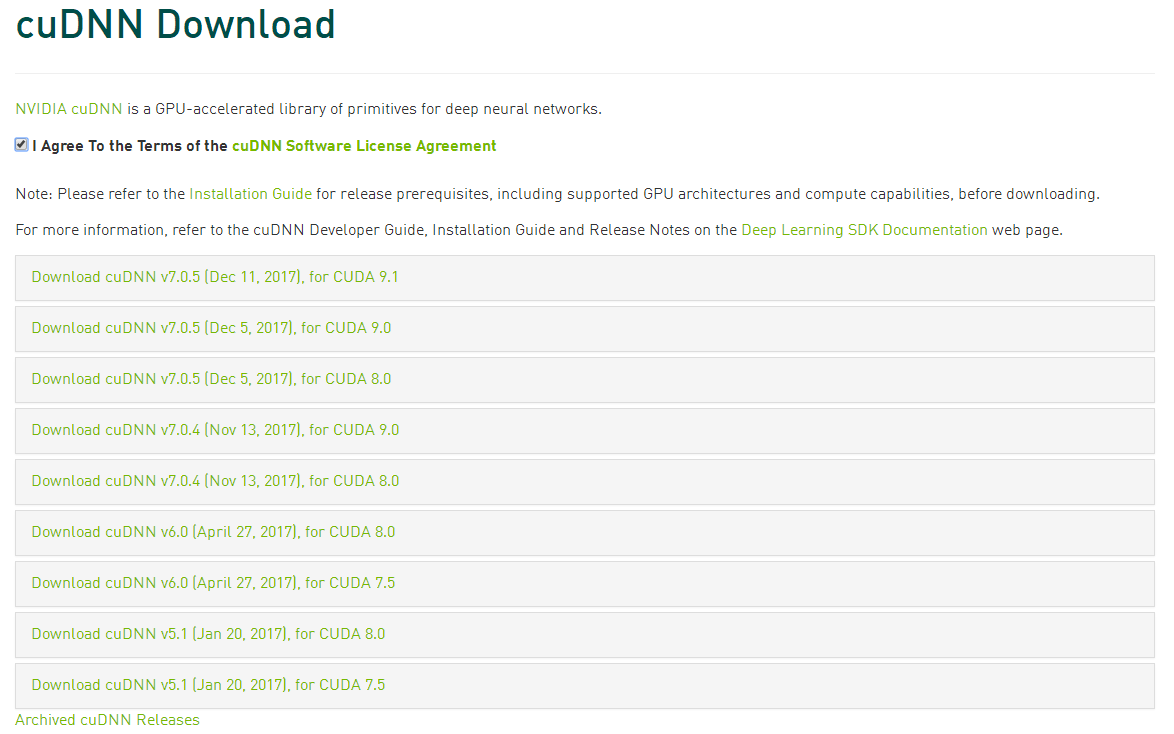
Task: Uncheck the I Agree To the Terms checkbox
Action: pyautogui.click(x=21, y=145)
